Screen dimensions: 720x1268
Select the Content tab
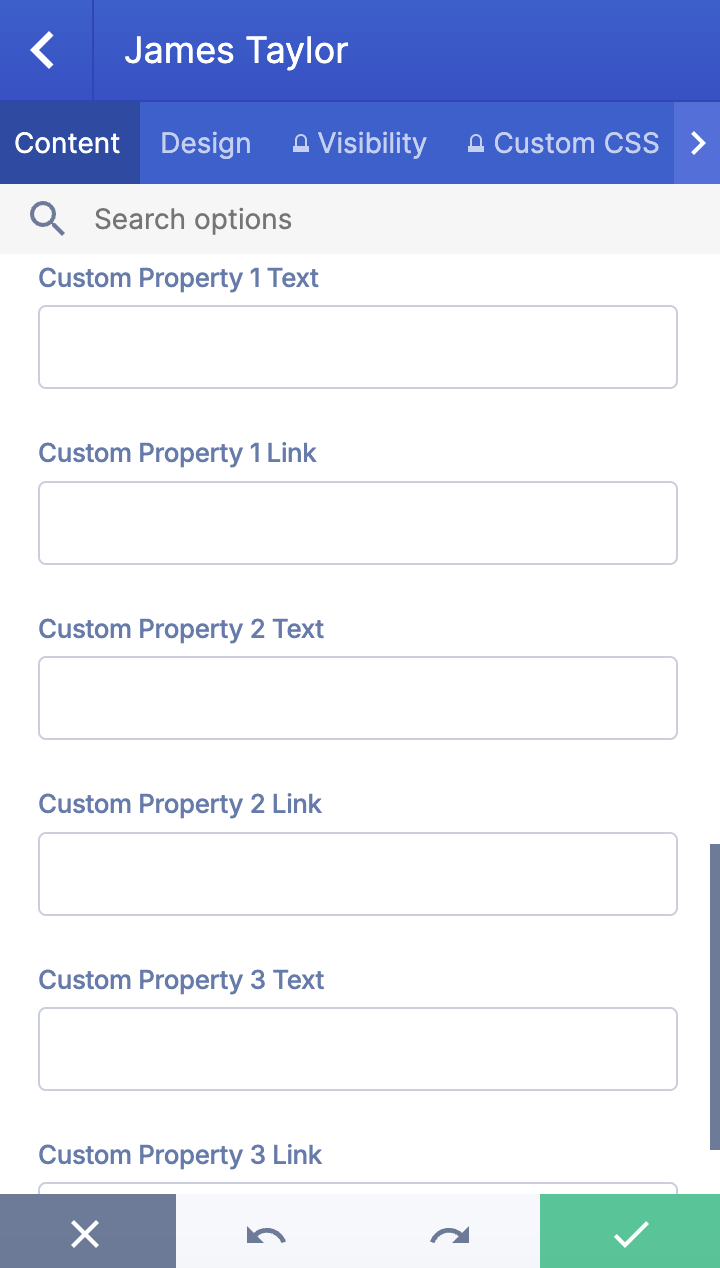tap(68, 142)
